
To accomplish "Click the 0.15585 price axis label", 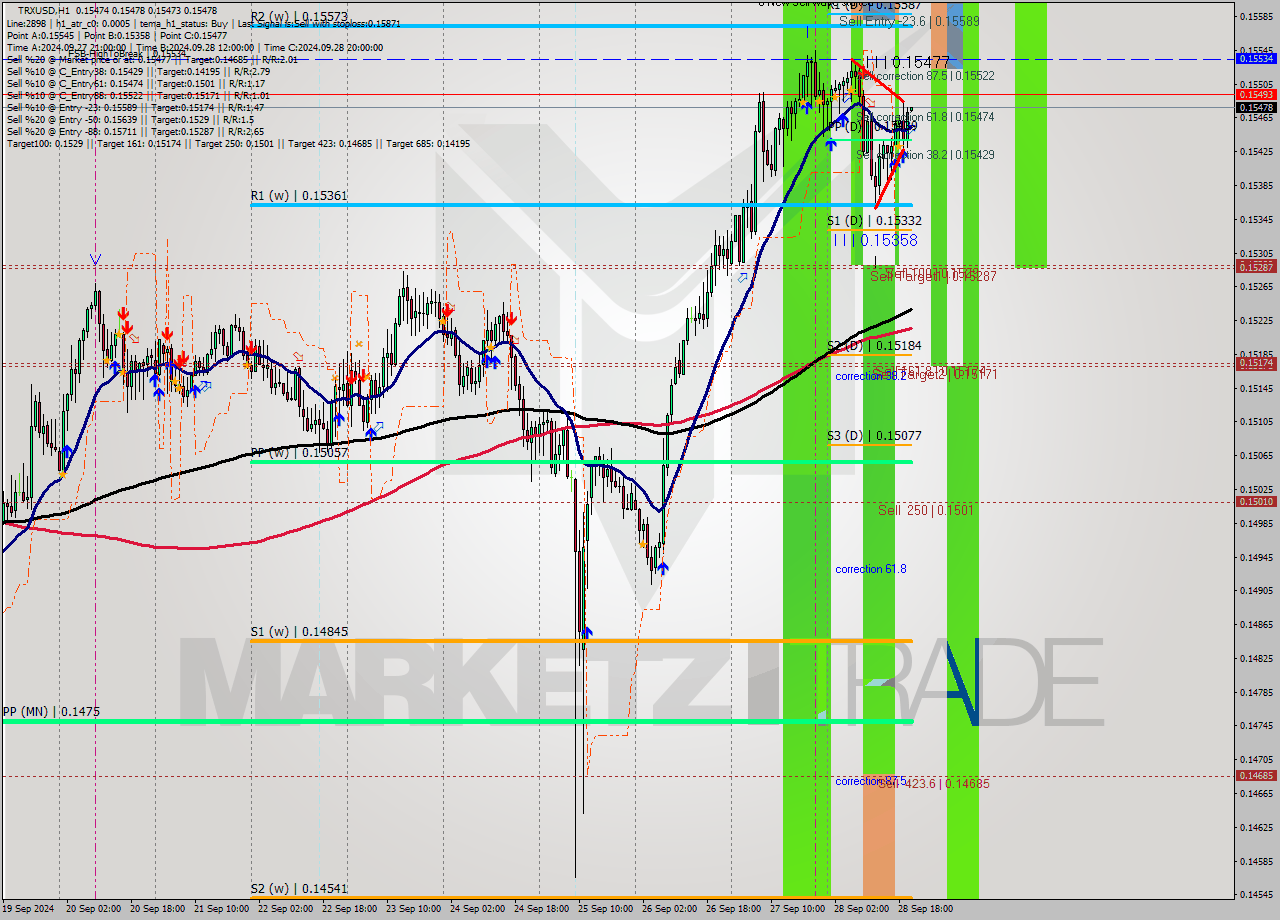I will click(x=1256, y=16).
